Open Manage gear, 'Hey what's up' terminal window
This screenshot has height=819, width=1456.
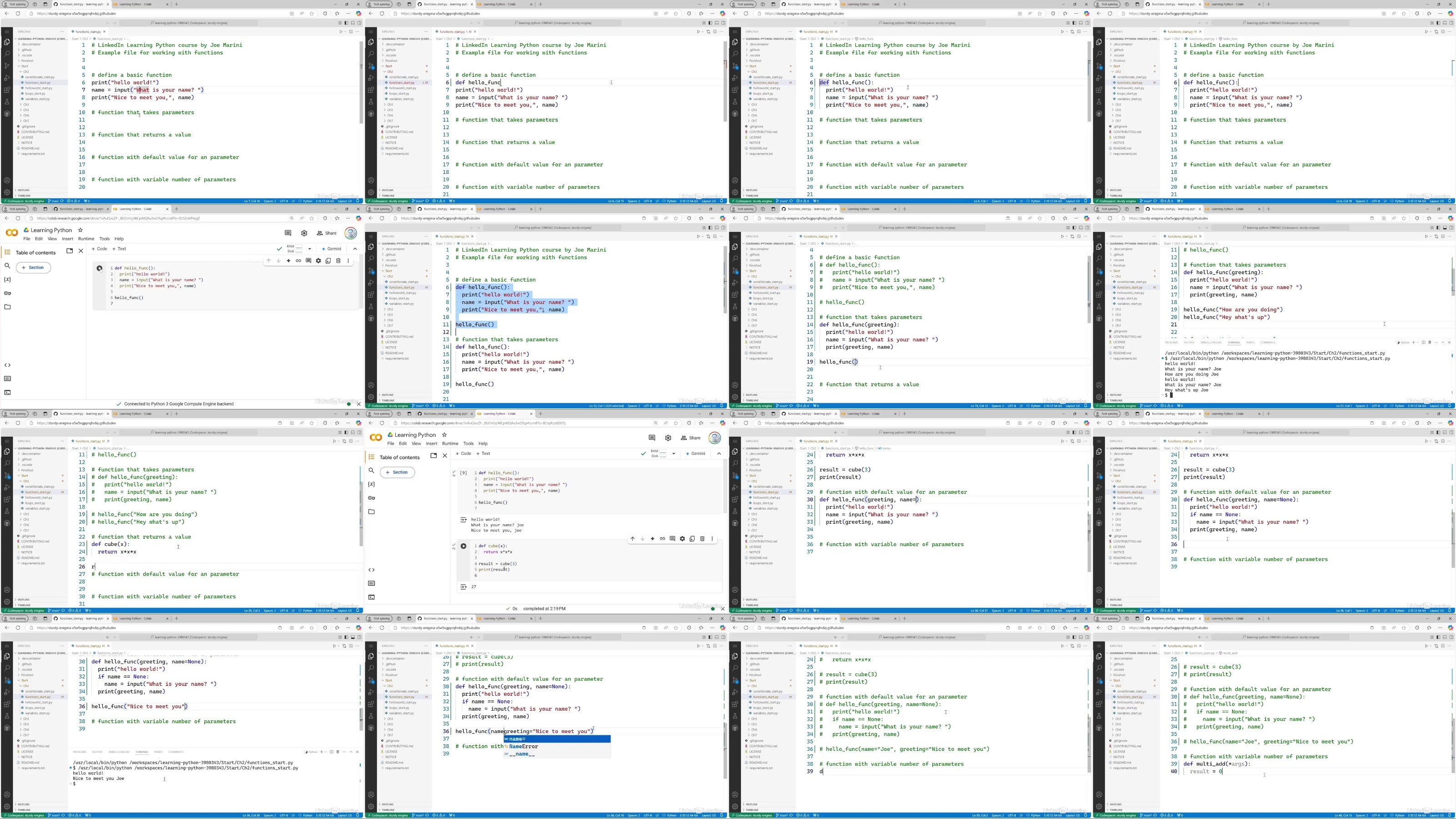click(1099, 397)
